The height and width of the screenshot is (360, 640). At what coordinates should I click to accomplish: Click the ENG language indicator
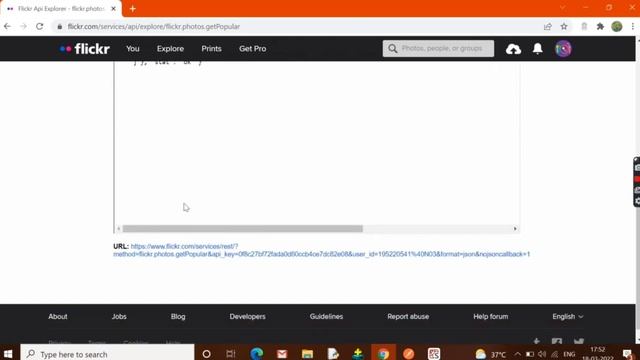pos(569,354)
